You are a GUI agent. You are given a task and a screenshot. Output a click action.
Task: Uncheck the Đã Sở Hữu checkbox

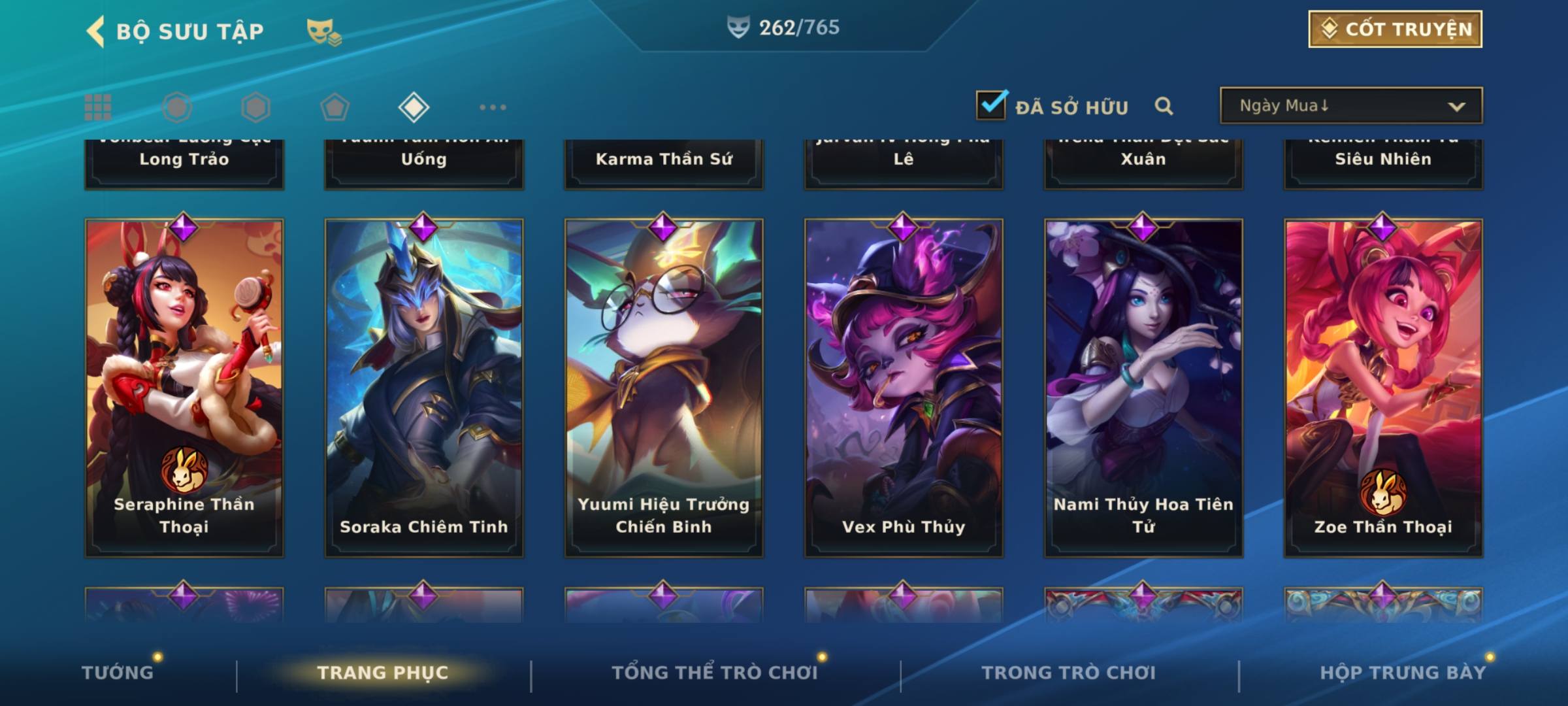tap(991, 105)
